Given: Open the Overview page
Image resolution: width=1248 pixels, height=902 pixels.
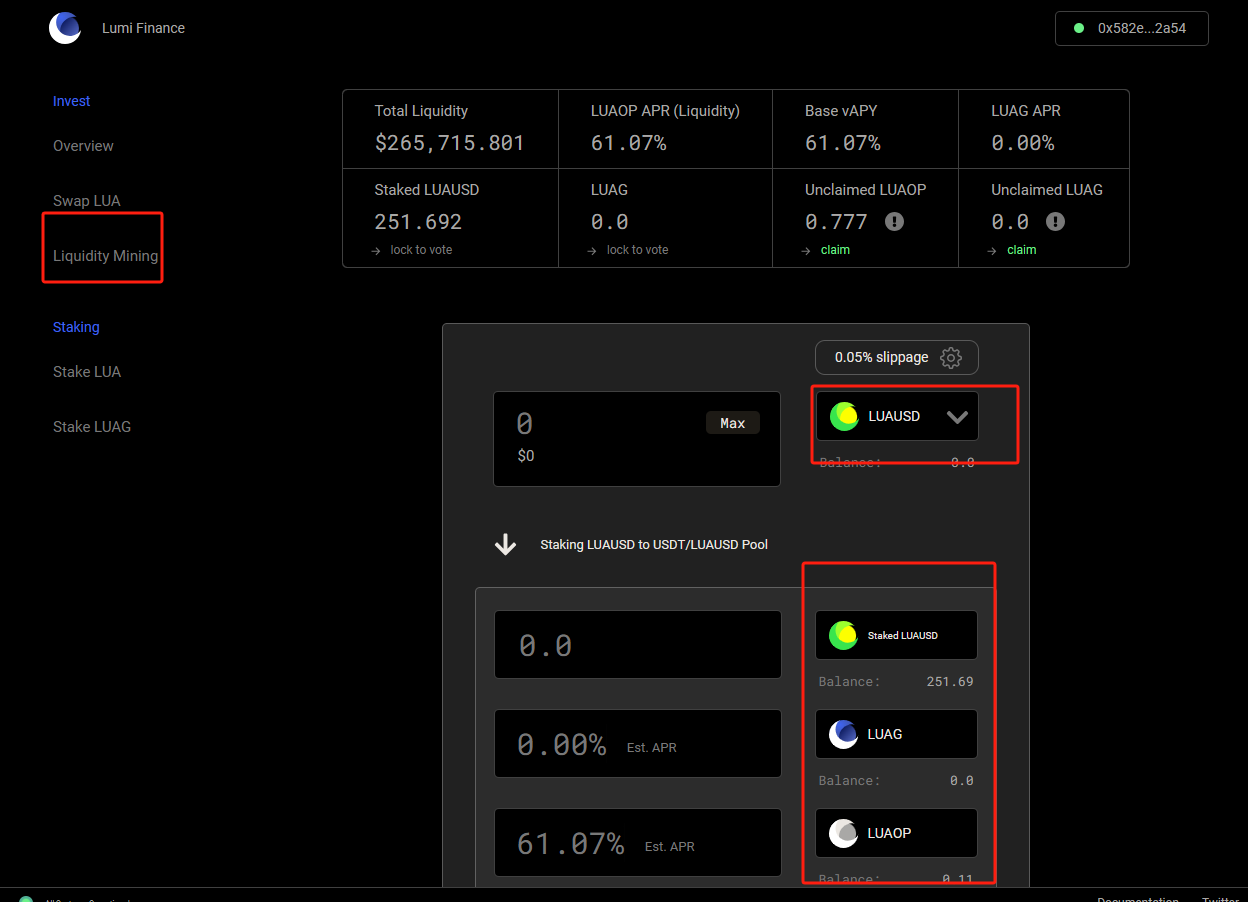Looking at the screenshot, I should (x=83, y=146).
